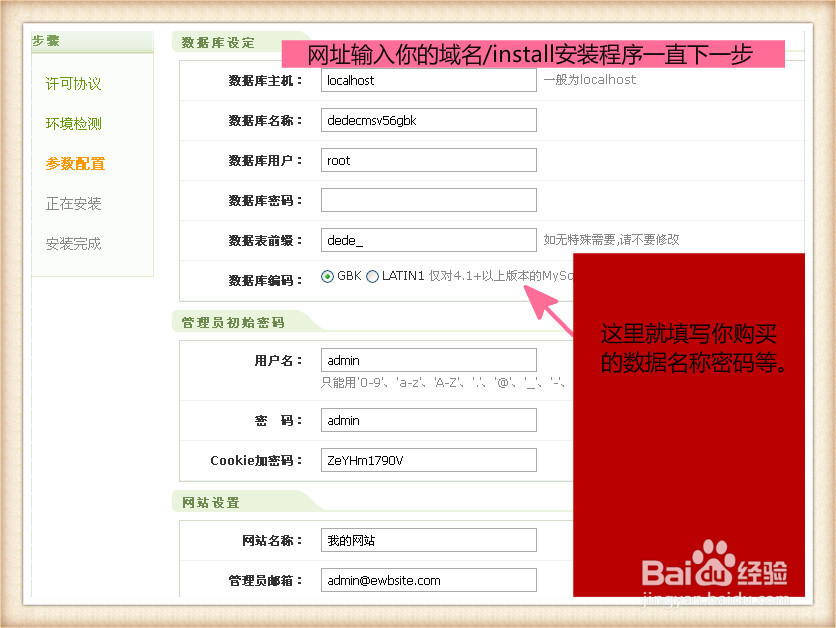The height and width of the screenshot is (628, 836).
Task: Click the 数据库主机 localhost input field
Action: tap(429, 80)
